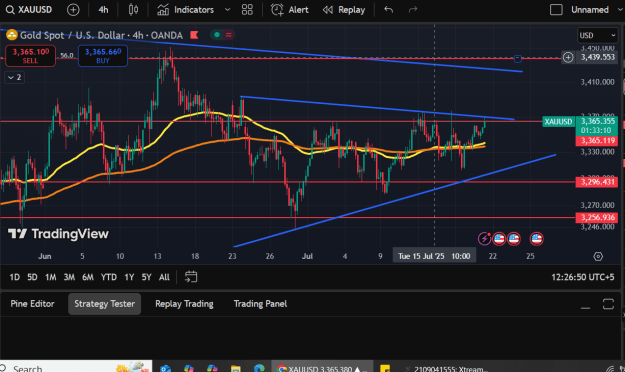Open go-to-date calendar icon
This screenshot has width=625, height=372.
point(191,277)
